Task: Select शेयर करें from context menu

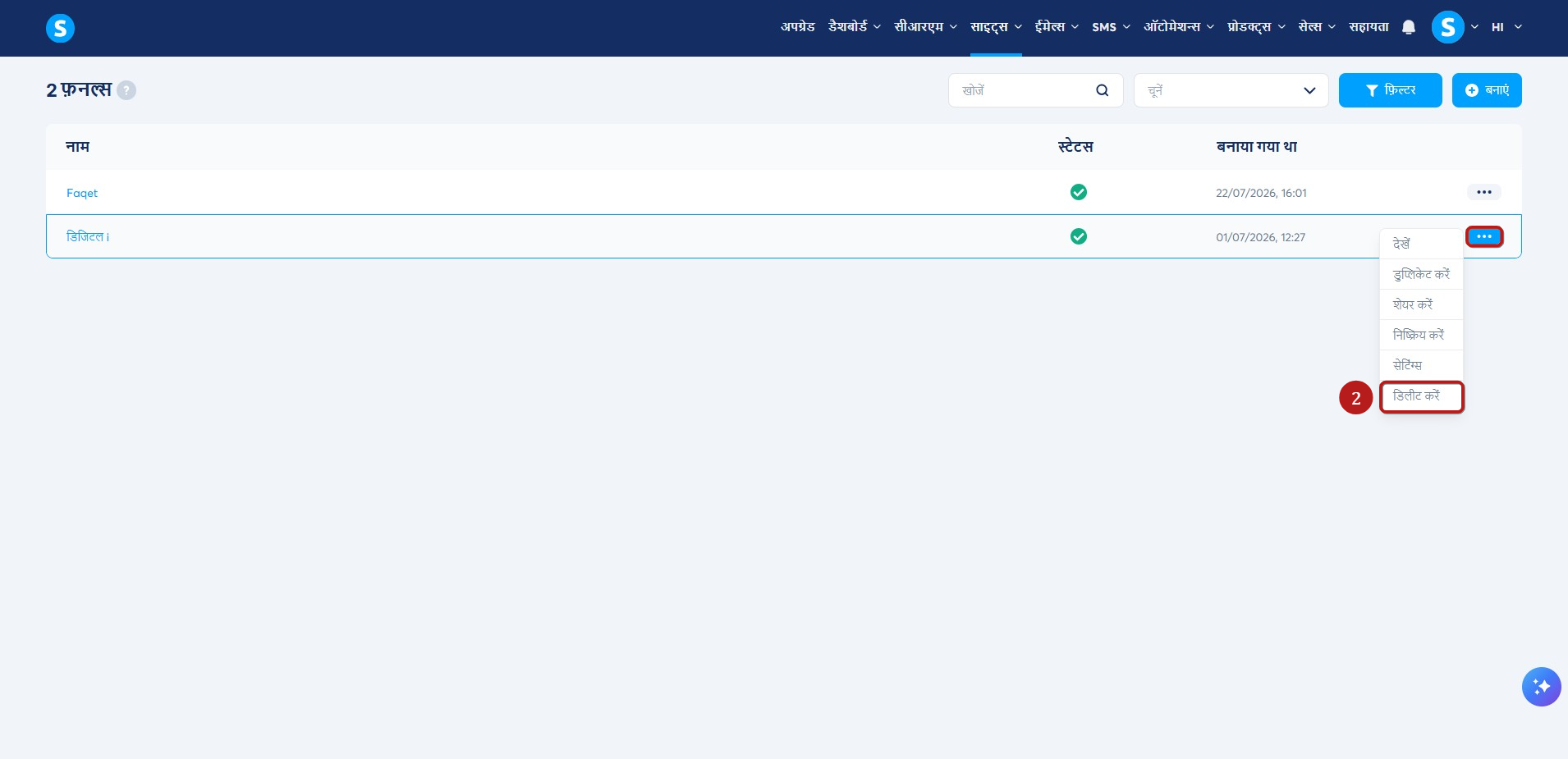Action: tap(1421, 304)
